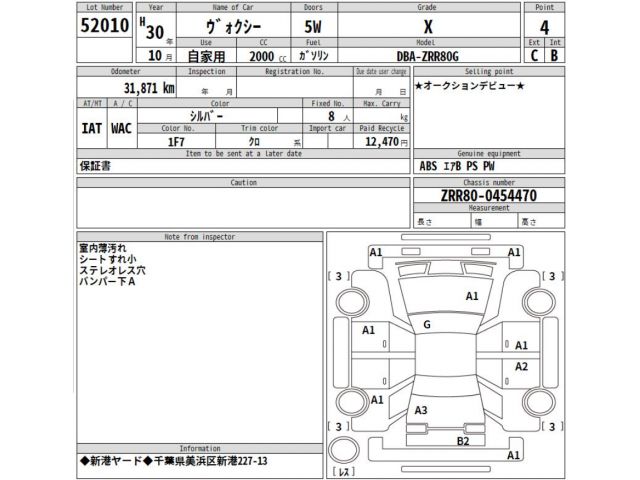Click lot number value 52010
This screenshot has width=640, height=480.
104,25
